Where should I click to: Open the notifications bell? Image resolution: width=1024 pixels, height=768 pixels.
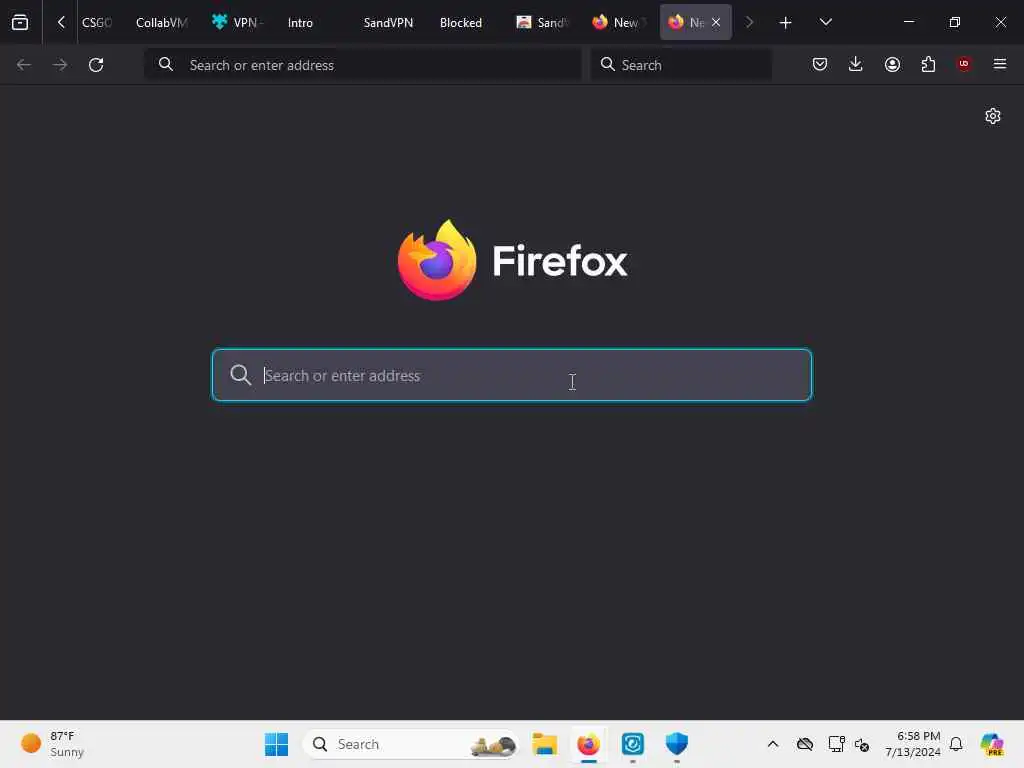956,744
